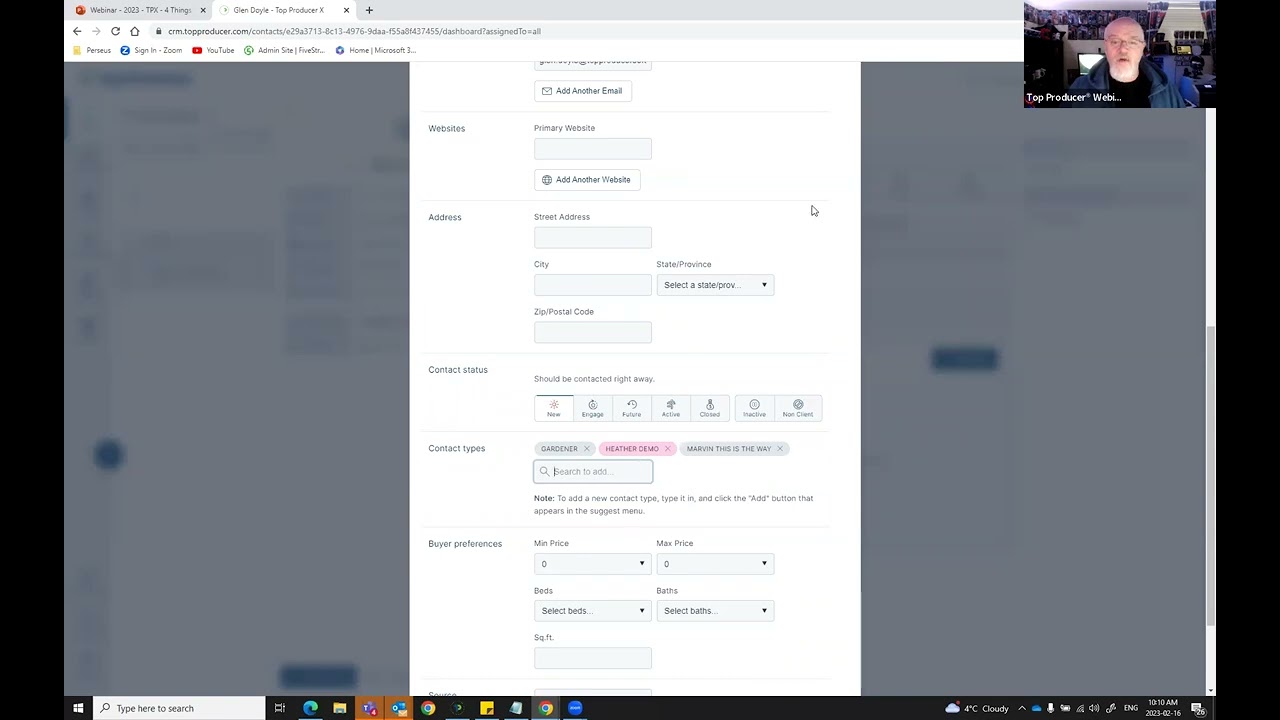Image resolution: width=1280 pixels, height=720 pixels.
Task: Open Microsoft Edge from the taskbar
Action: tap(310, 708)
